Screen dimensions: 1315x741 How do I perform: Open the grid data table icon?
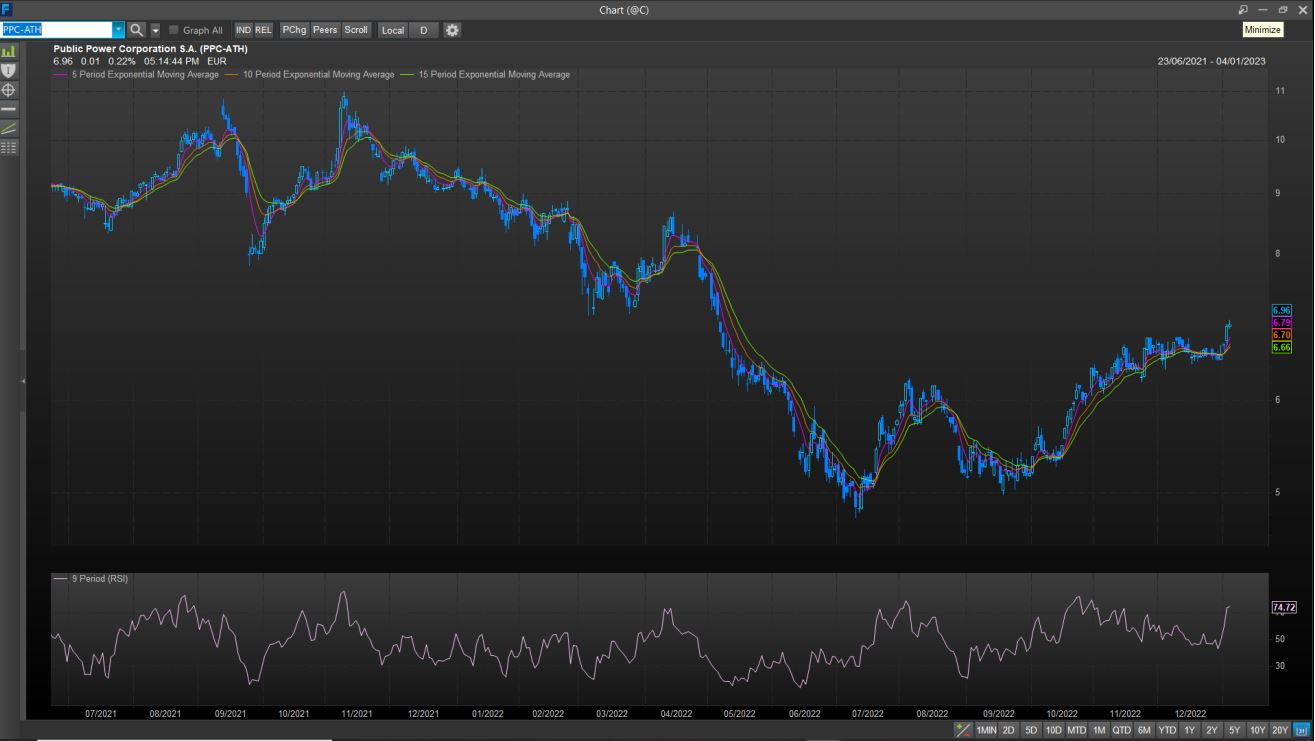(x=9, y=147)
